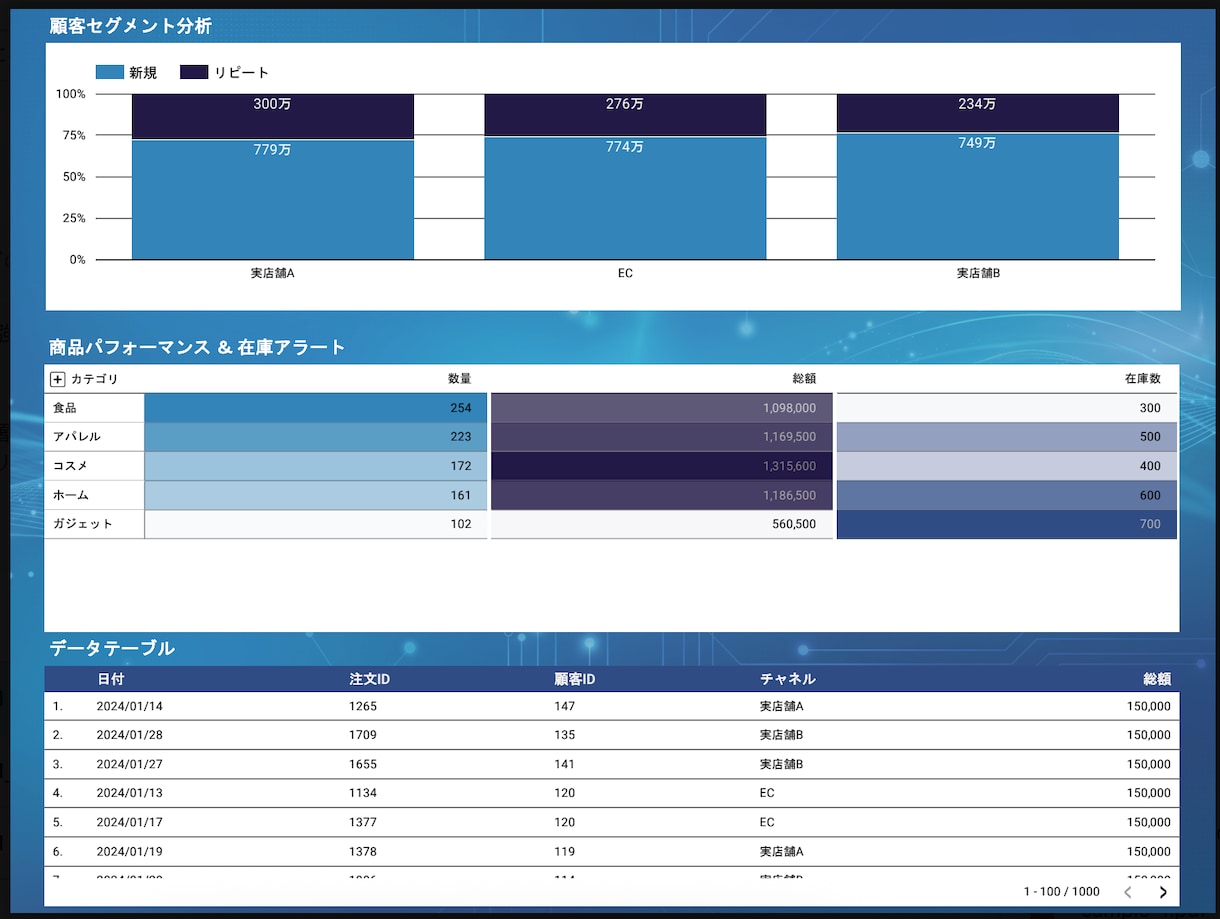Click the pagination text 1 - 100 / 1000
Viewport: 1220px width, 919px height.
pos(1062,892)
